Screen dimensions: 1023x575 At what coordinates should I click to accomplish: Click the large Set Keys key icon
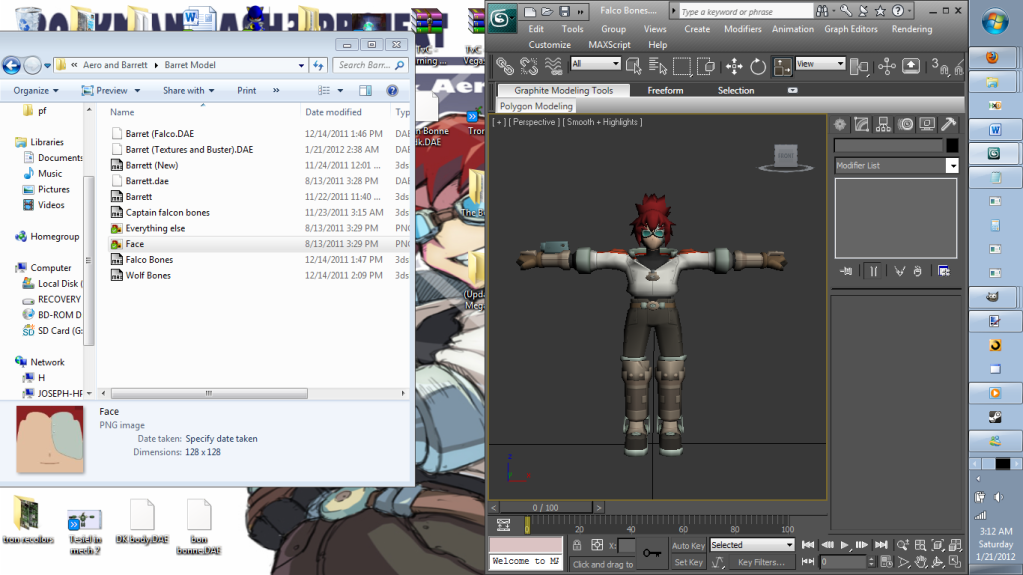click(651, 553)
